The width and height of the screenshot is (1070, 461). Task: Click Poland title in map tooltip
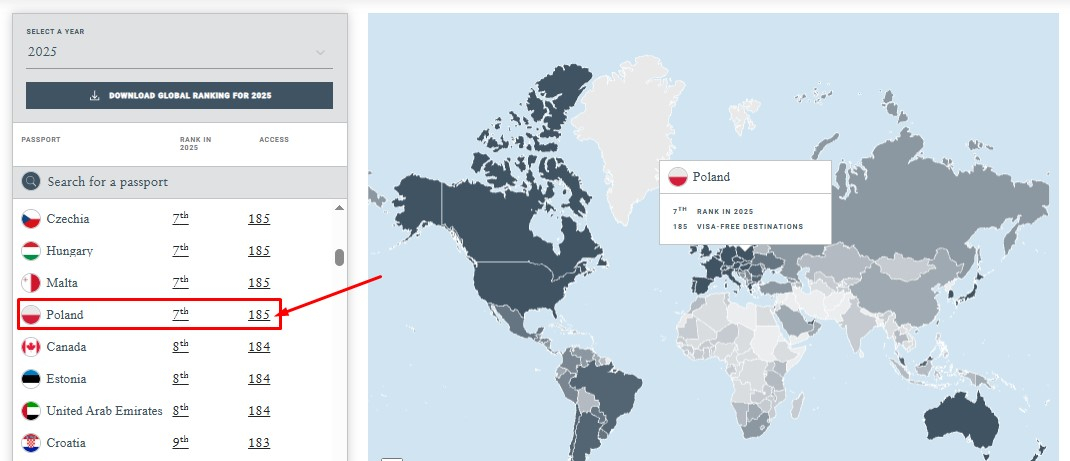click(711, 177)
